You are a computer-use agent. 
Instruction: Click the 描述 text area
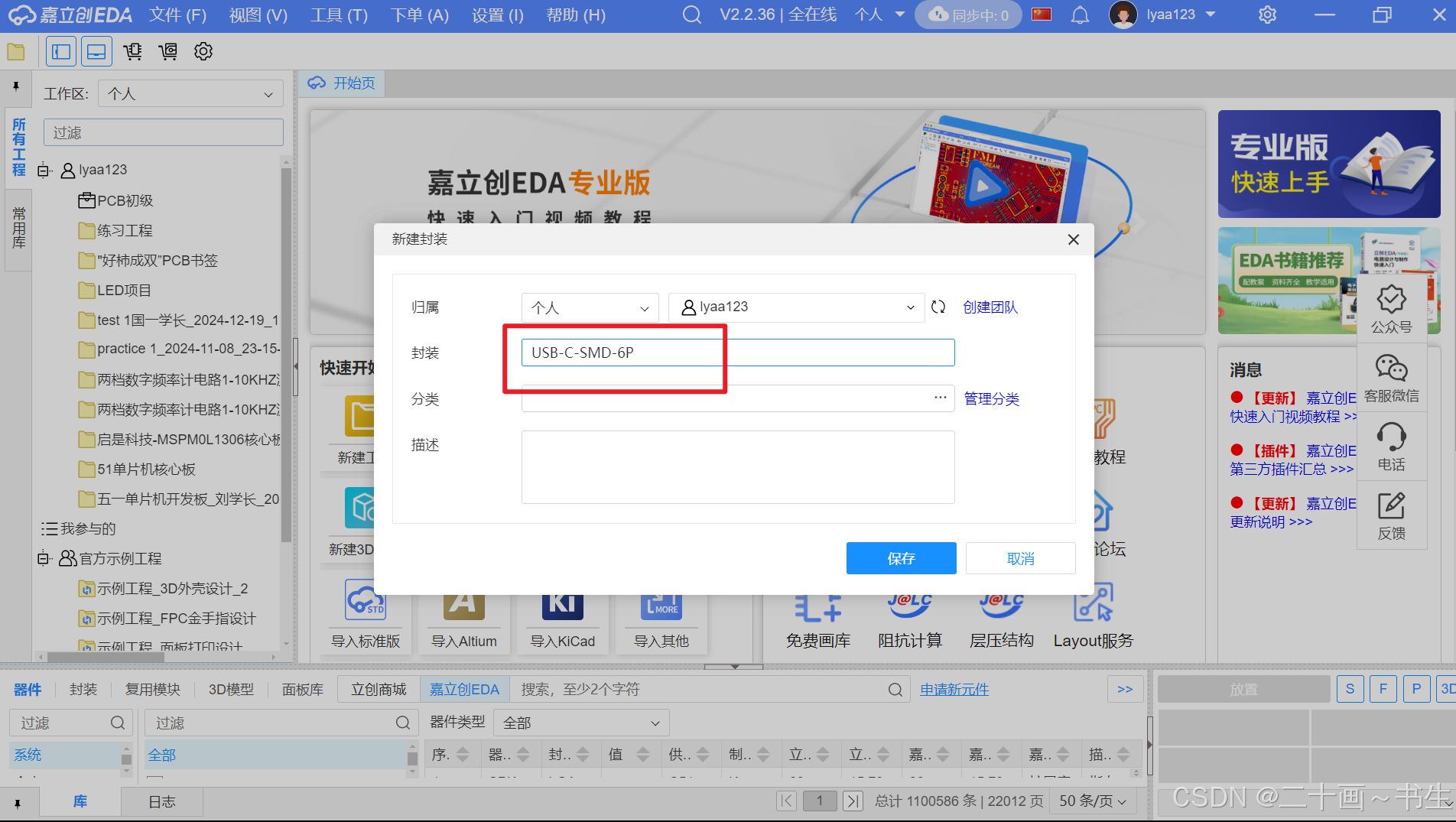[738, 467]
